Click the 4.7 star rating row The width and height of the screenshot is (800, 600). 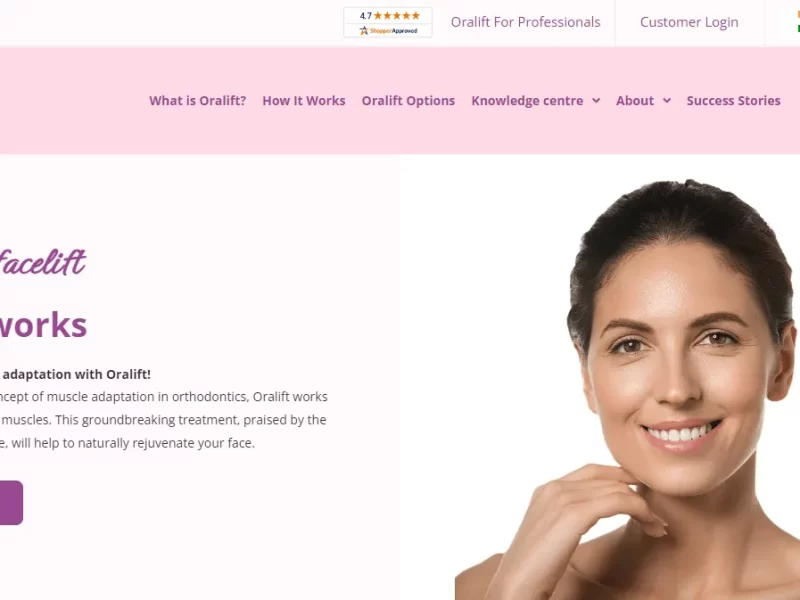[389, 16]
